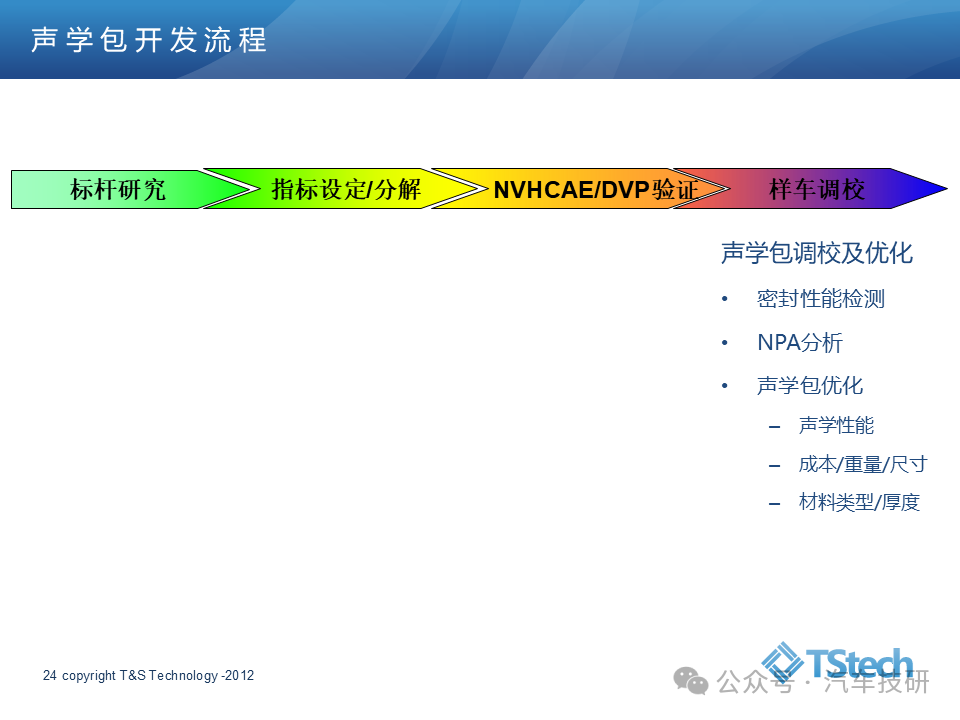The width and height of the screenshot is (960, 720).
Task: Click the sub-bullet 材料类型/厚度
Action: click(x=859, y=502)
